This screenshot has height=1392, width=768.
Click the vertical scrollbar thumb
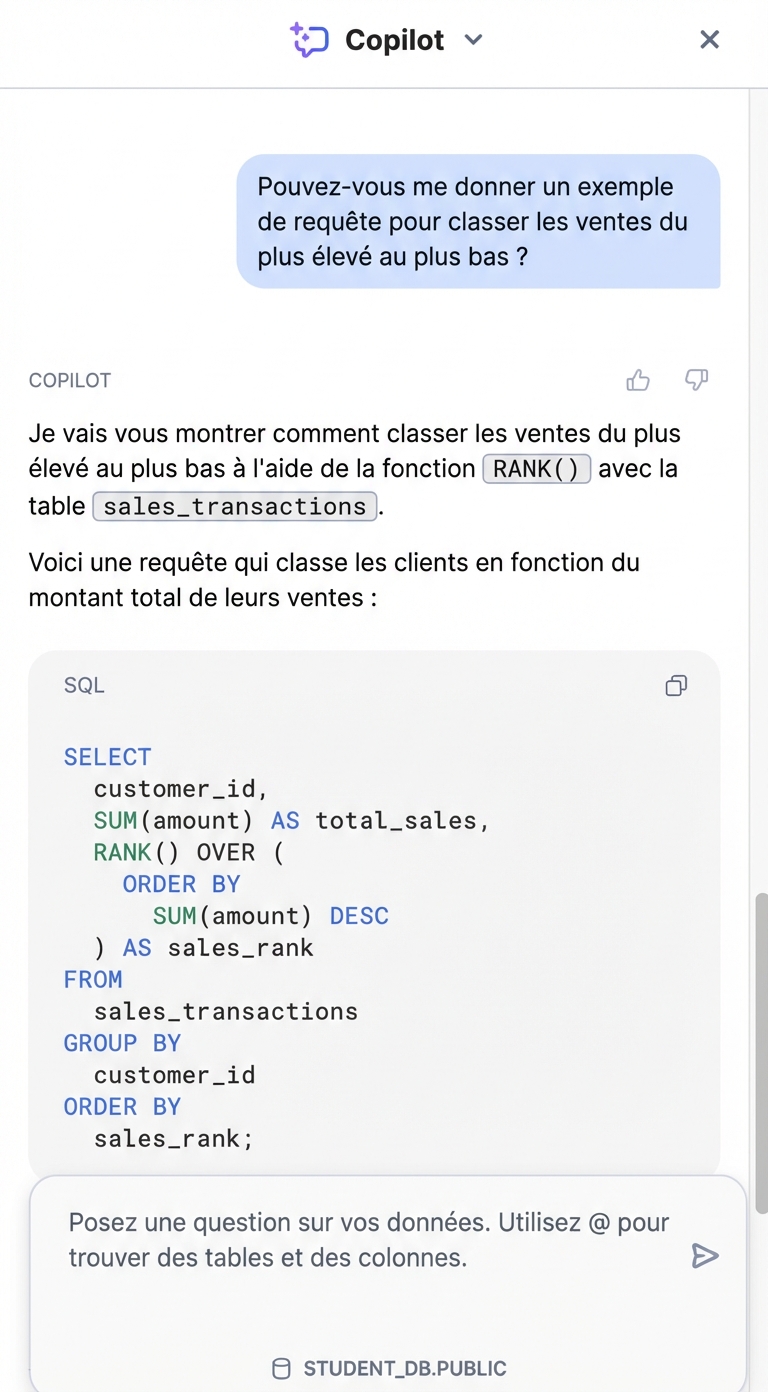click(760, 1053)
